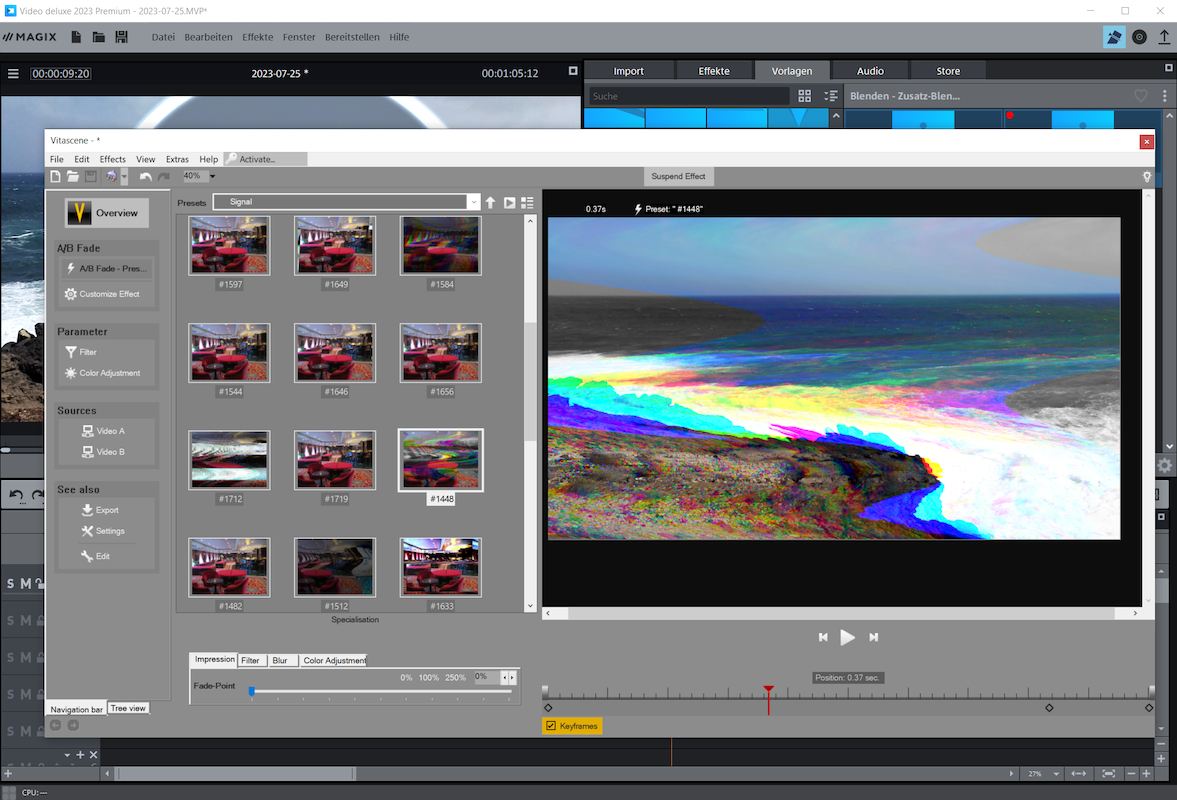Select the preset thumbnail #1712
Viewport: 1177px width, 800px height.
coord(230,460)
